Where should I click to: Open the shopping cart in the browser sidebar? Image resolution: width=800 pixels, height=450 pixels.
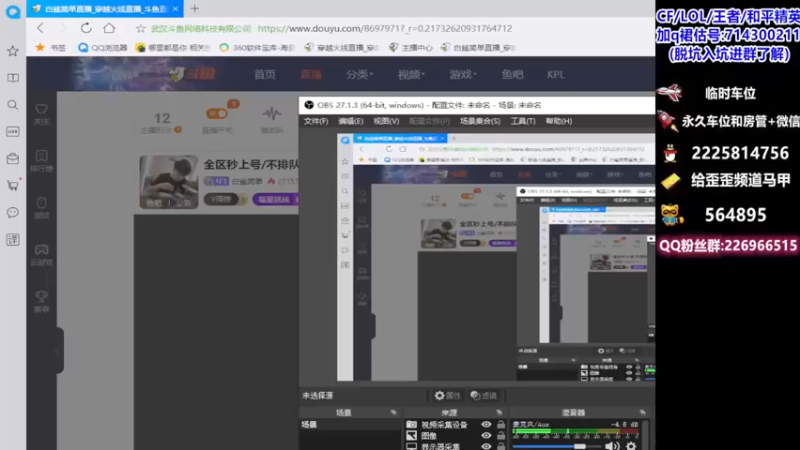(x=13, y=185)
